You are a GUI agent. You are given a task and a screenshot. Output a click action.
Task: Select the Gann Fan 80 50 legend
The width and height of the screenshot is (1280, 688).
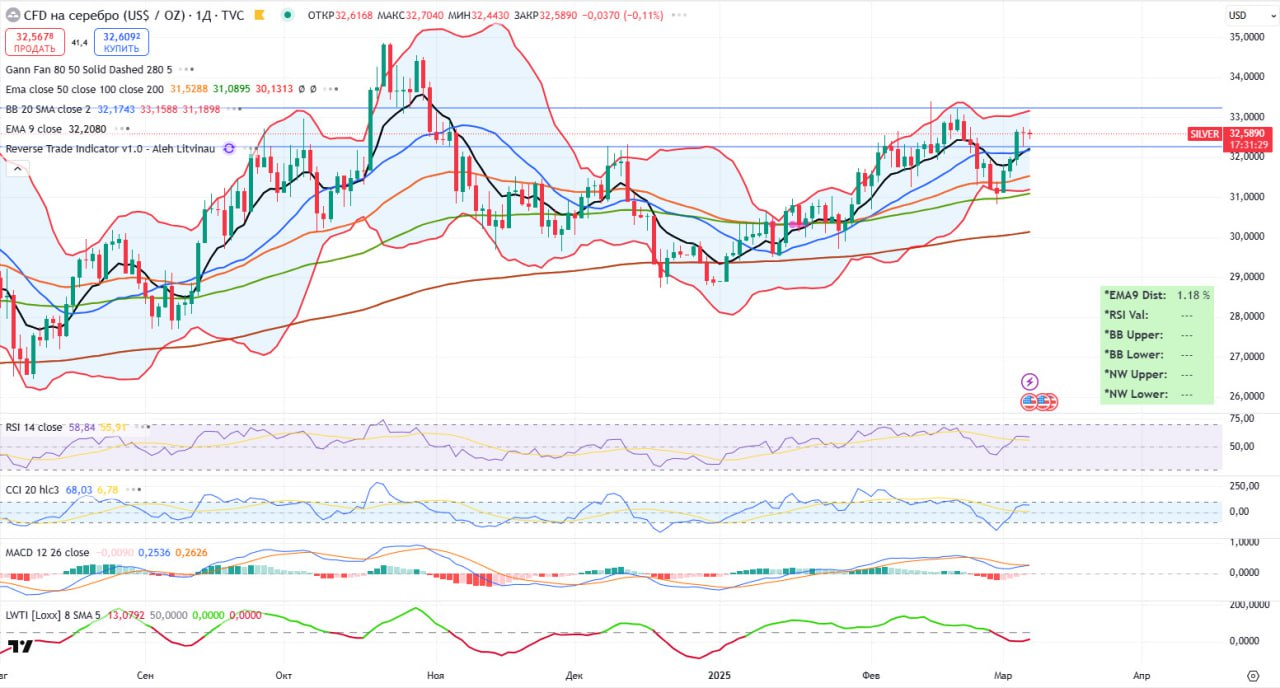click(x=89, y=70)
